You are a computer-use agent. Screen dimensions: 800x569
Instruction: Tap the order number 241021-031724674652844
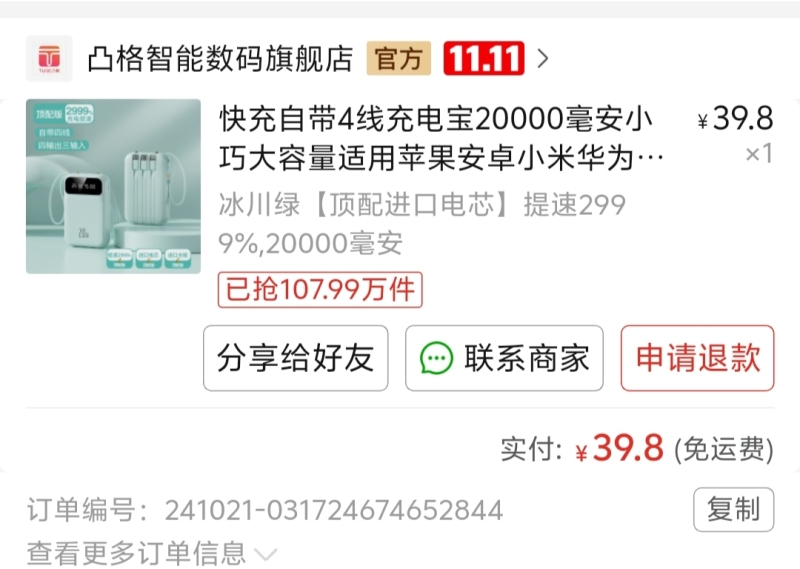[334, 510]
